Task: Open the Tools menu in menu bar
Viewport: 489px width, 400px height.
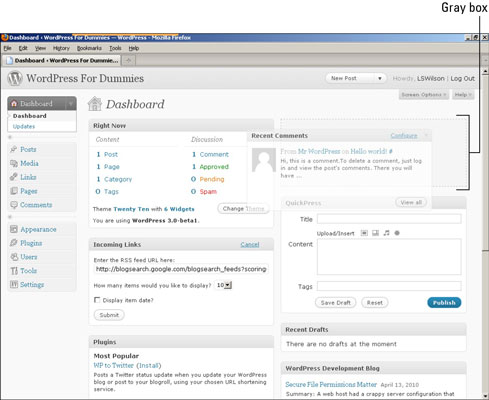Action: click(x=115, y=48)
